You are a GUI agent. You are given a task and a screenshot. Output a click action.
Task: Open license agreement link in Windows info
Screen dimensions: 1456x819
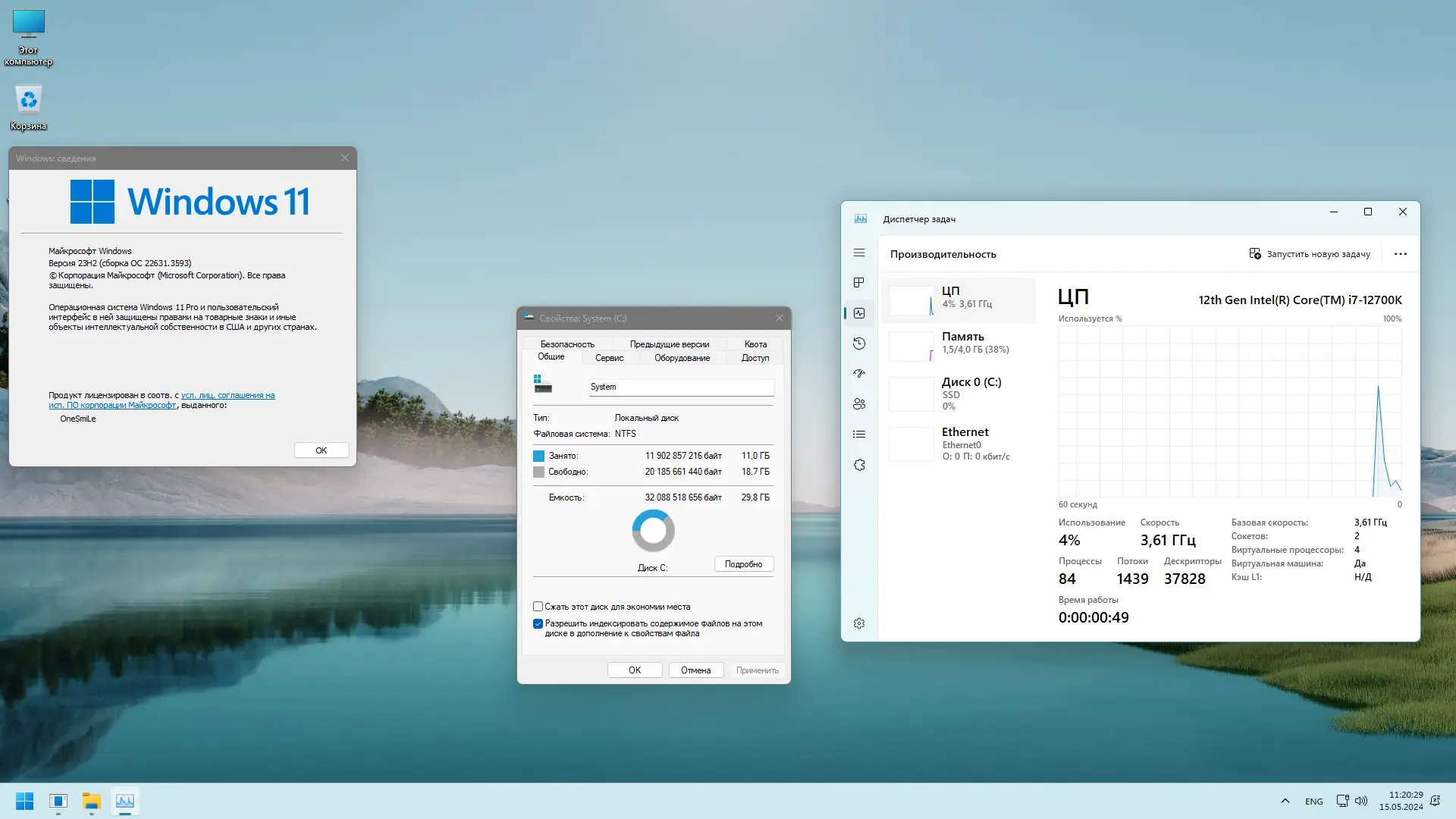click(227, 395)
